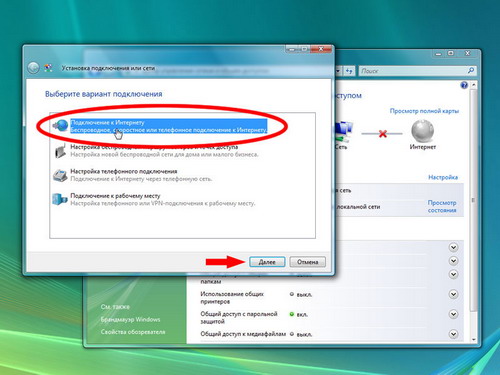Select the dial-up phone connection icon

[x=60, y=175]
